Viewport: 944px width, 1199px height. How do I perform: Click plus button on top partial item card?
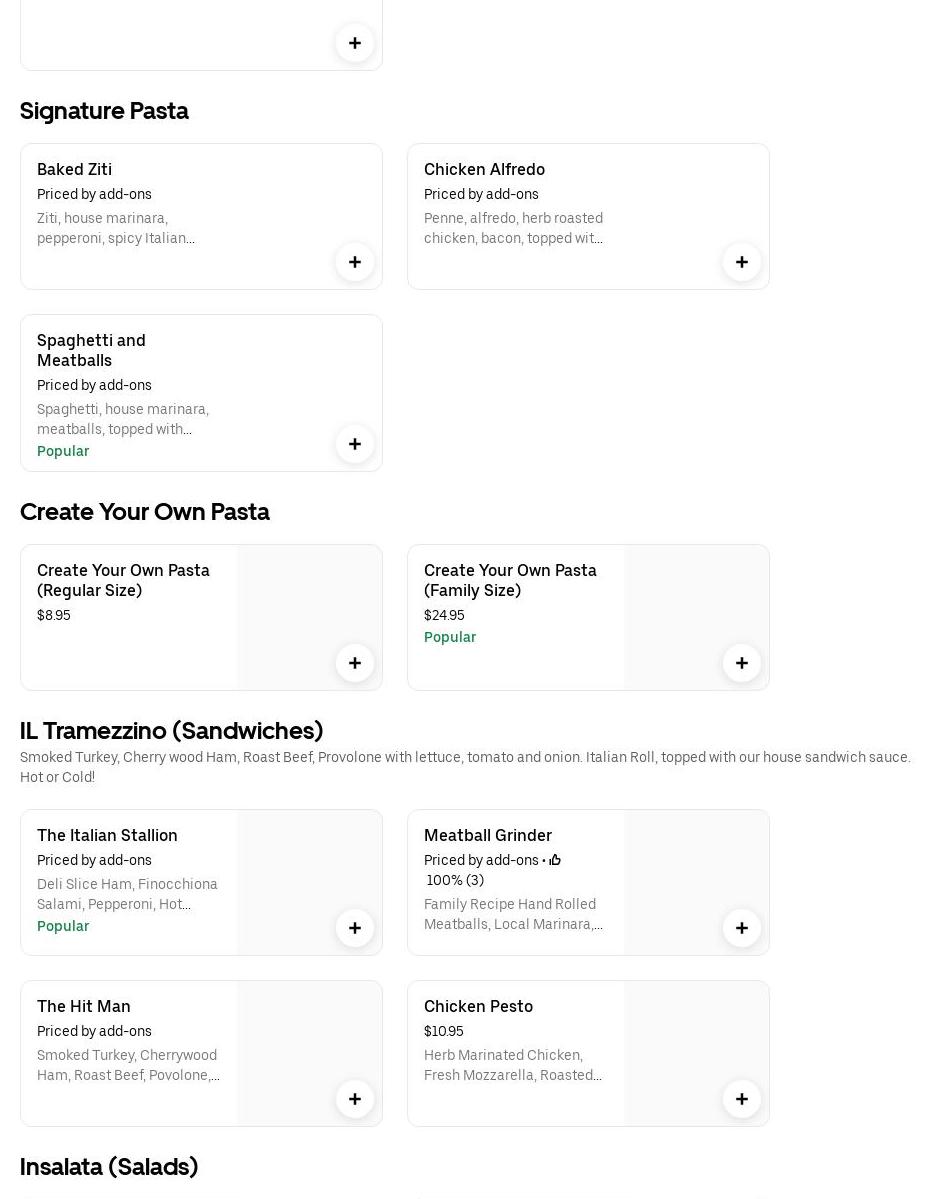355,43
